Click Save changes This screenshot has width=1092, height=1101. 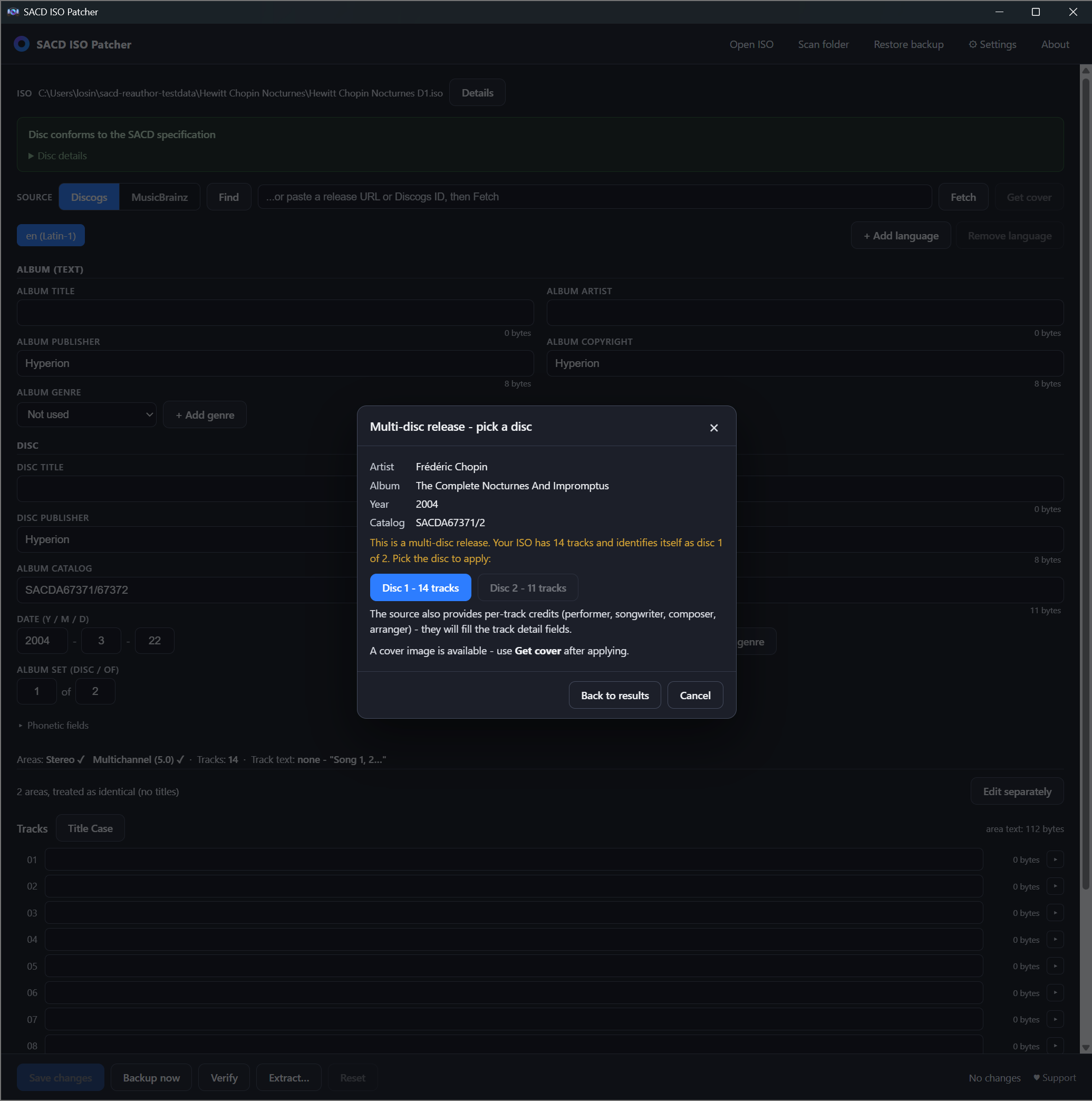tap(61, 1078)
